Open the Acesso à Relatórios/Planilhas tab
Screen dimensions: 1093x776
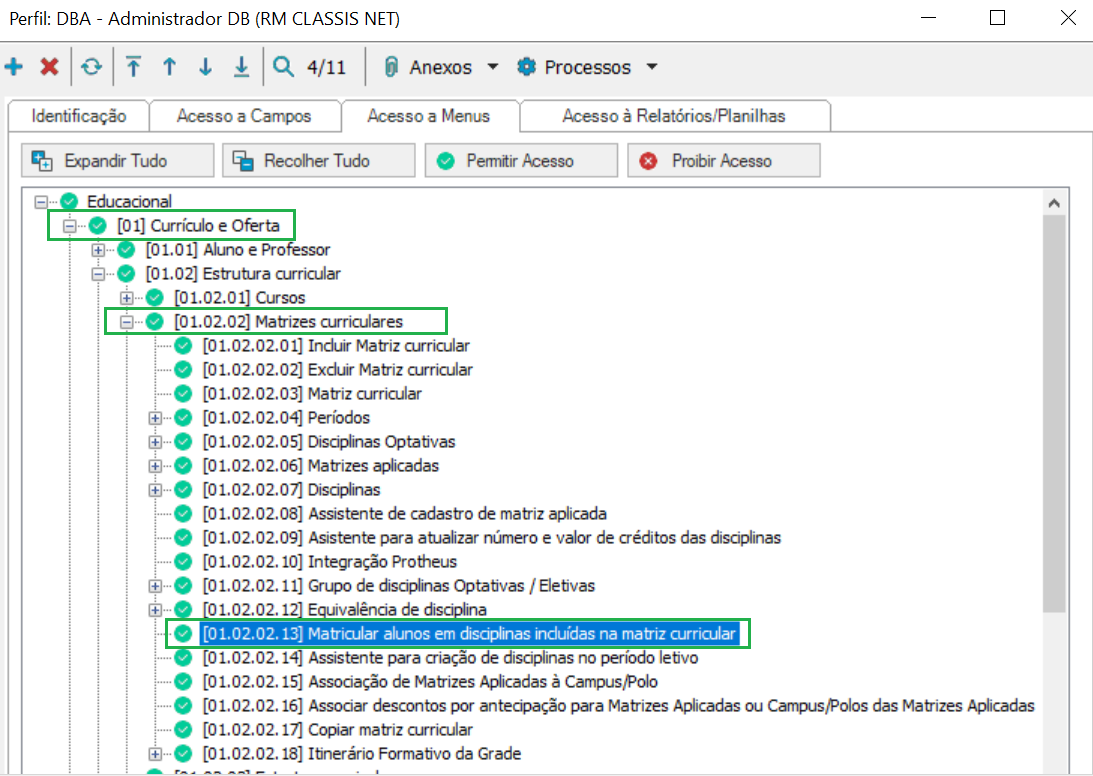(674, 116)
